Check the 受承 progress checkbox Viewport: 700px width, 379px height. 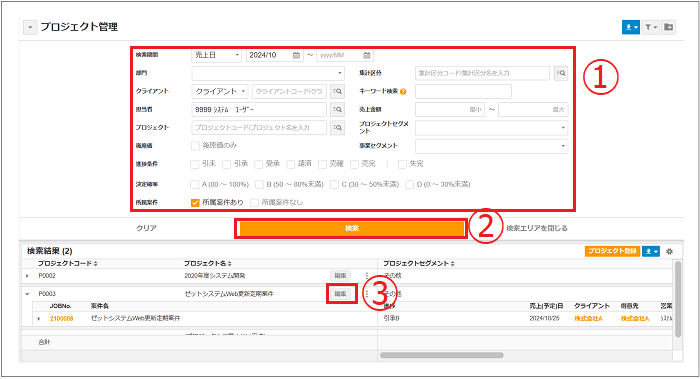point(258,164)
